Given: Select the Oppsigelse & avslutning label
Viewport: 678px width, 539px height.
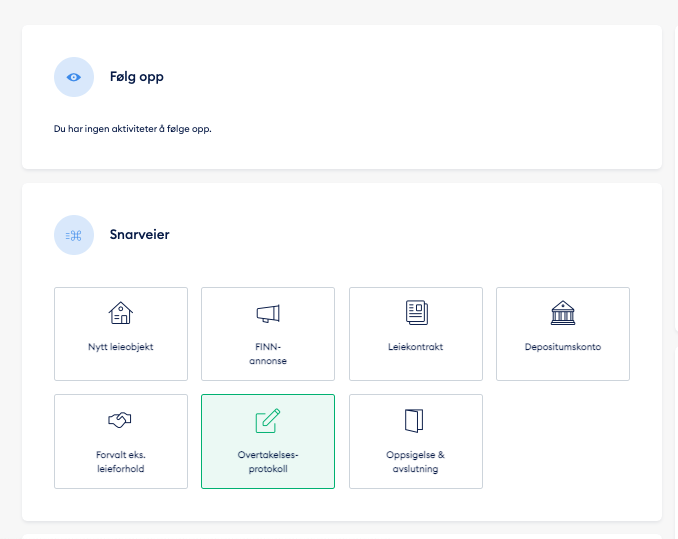Looking at the screenshot, I should coord(416,461).
